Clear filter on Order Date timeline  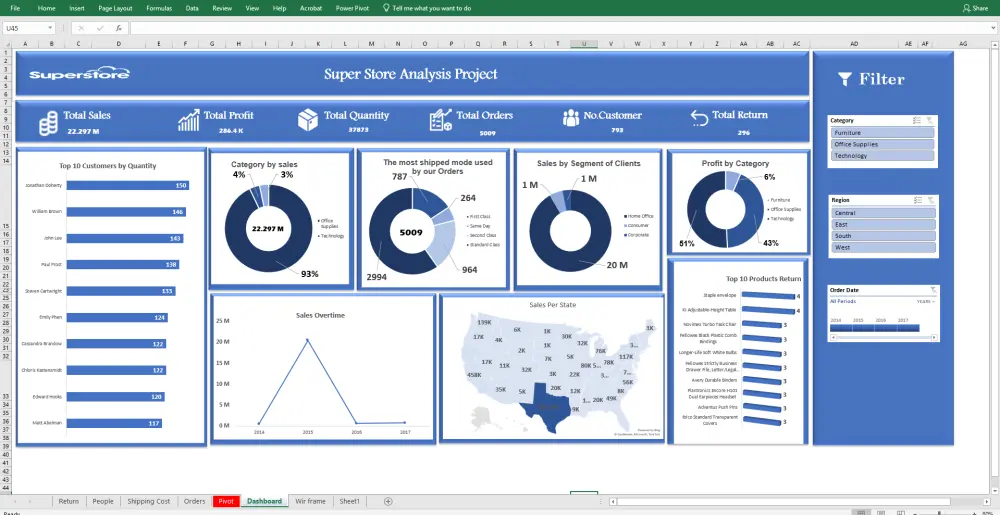point(933,290)
